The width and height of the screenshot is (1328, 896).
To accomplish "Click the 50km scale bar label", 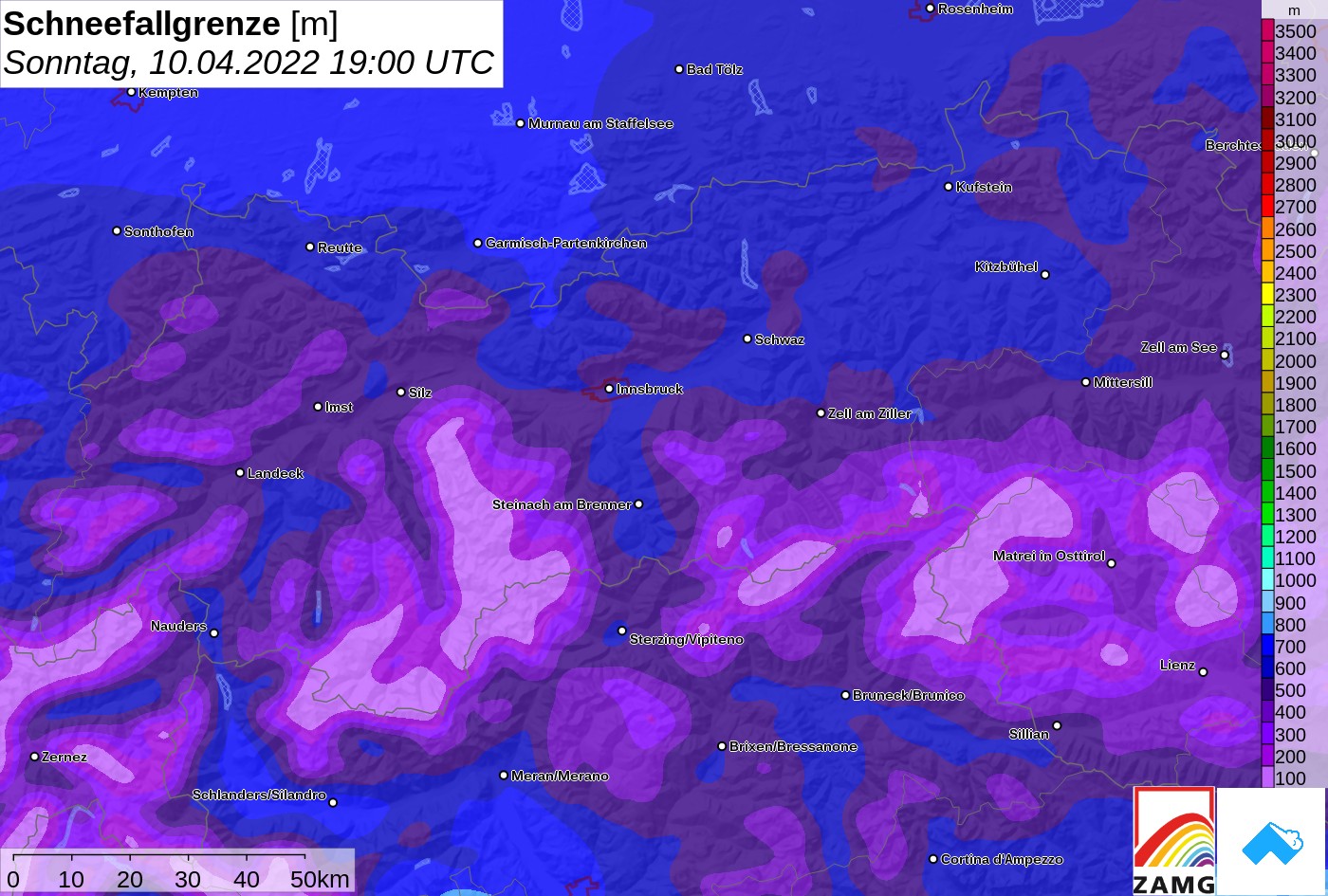I will 320,880.
